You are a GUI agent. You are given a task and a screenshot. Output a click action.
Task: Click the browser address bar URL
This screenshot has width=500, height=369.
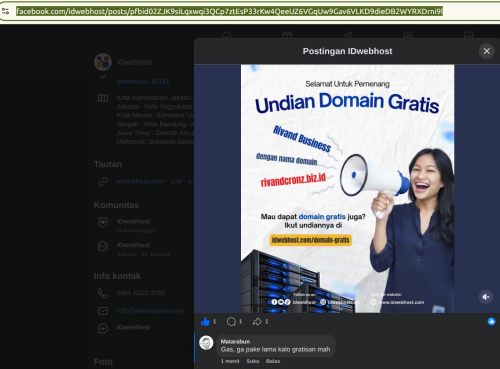(x=229, y=11)
